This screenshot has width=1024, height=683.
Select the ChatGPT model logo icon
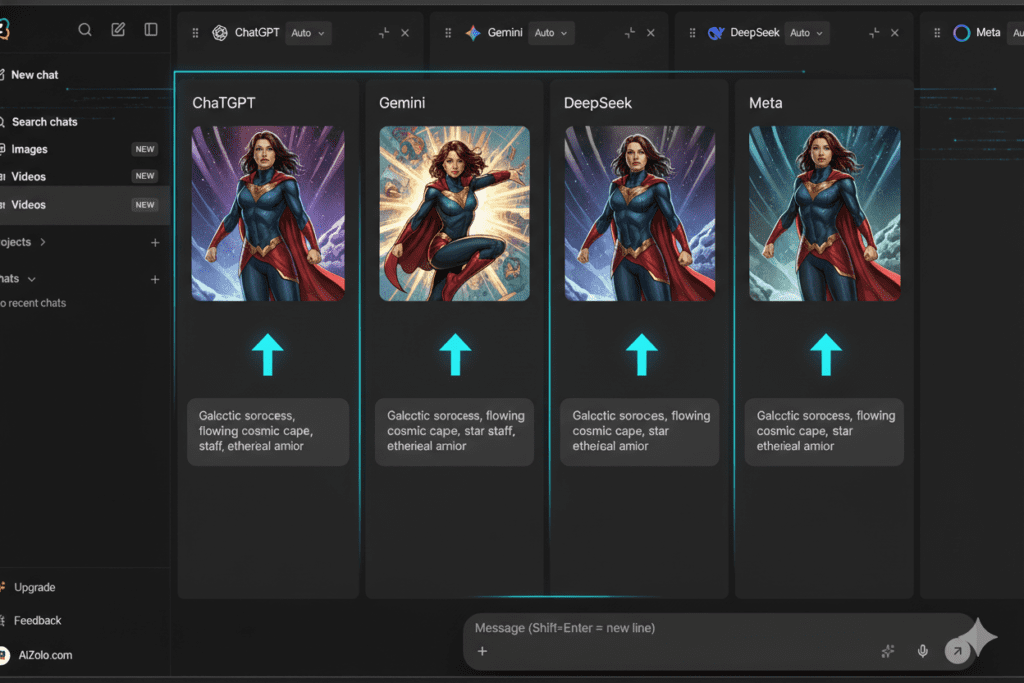coord(220,32)
